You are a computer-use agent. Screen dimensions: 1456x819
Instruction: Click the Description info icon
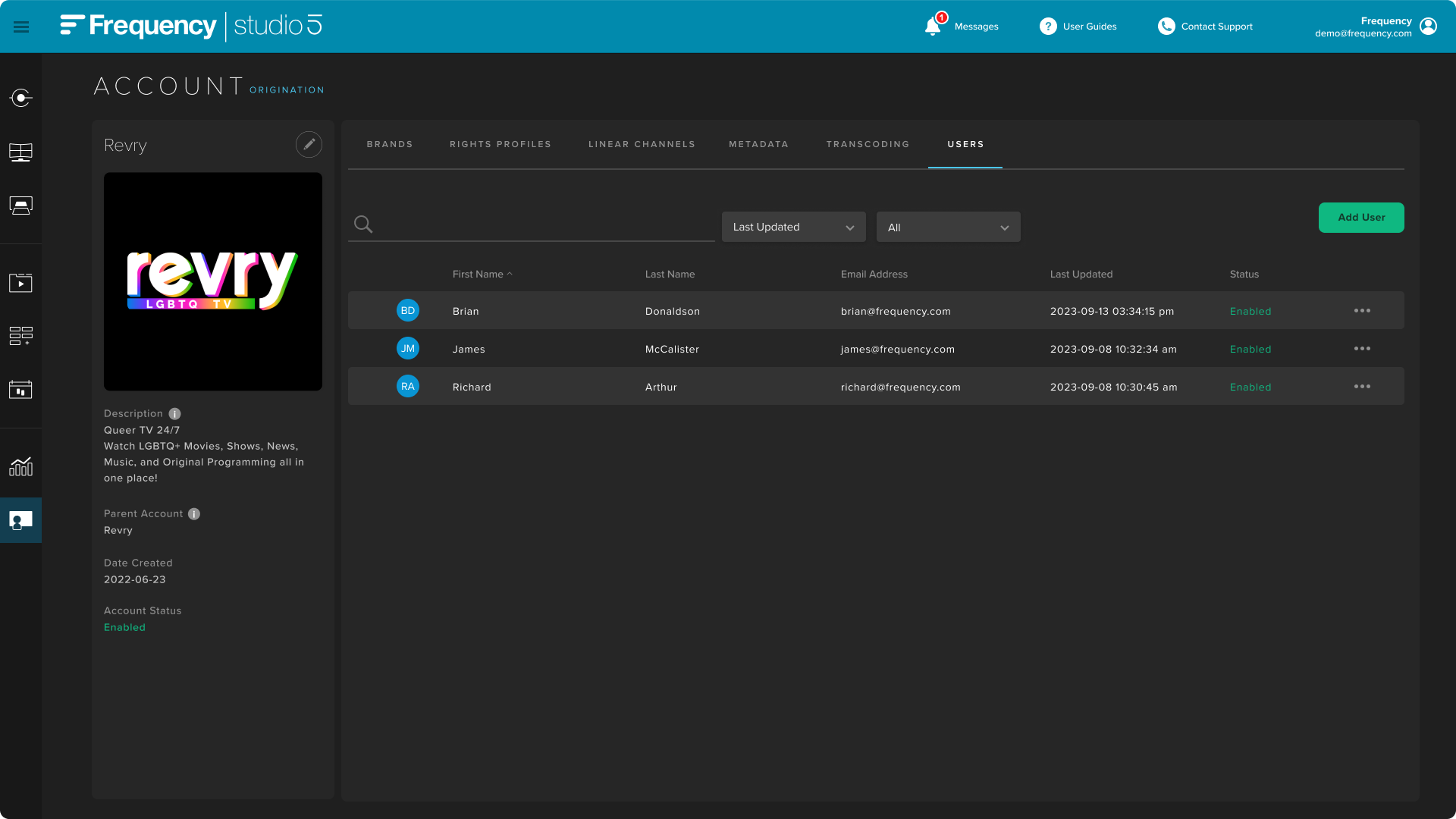(174, 413)
